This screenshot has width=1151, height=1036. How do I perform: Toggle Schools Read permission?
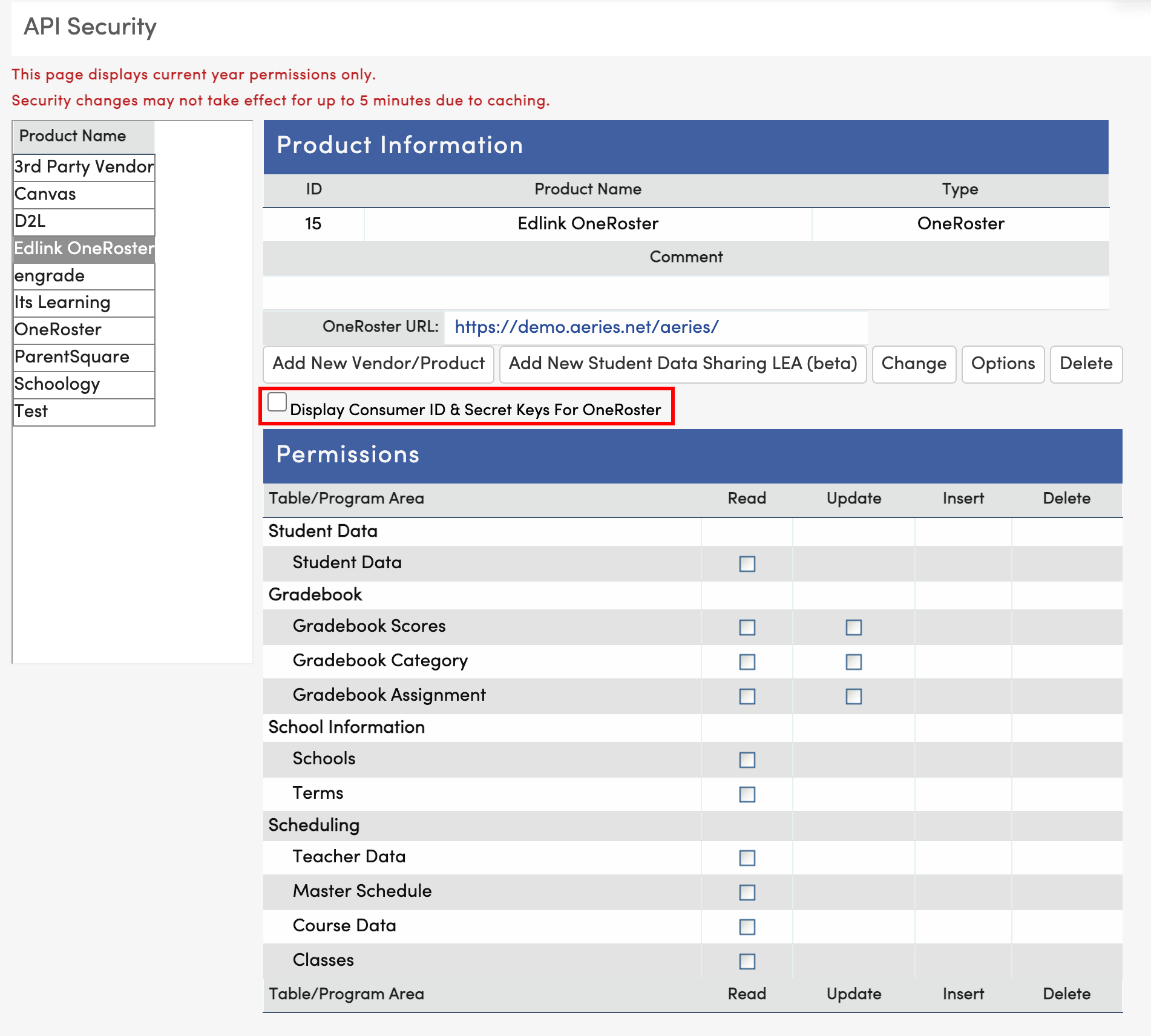tap(747, 760)
